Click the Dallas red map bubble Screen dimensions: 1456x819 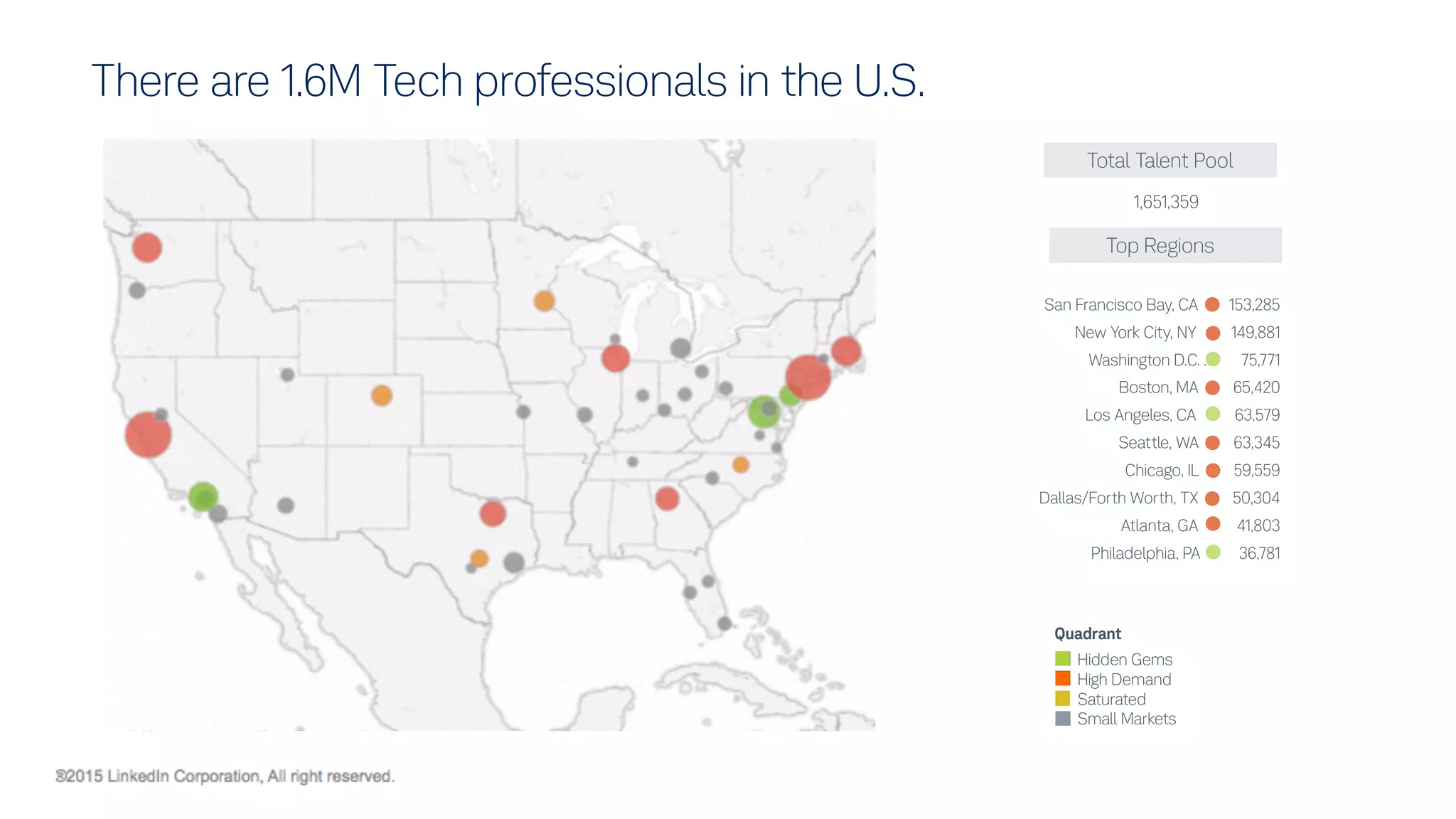pos(493,513)
